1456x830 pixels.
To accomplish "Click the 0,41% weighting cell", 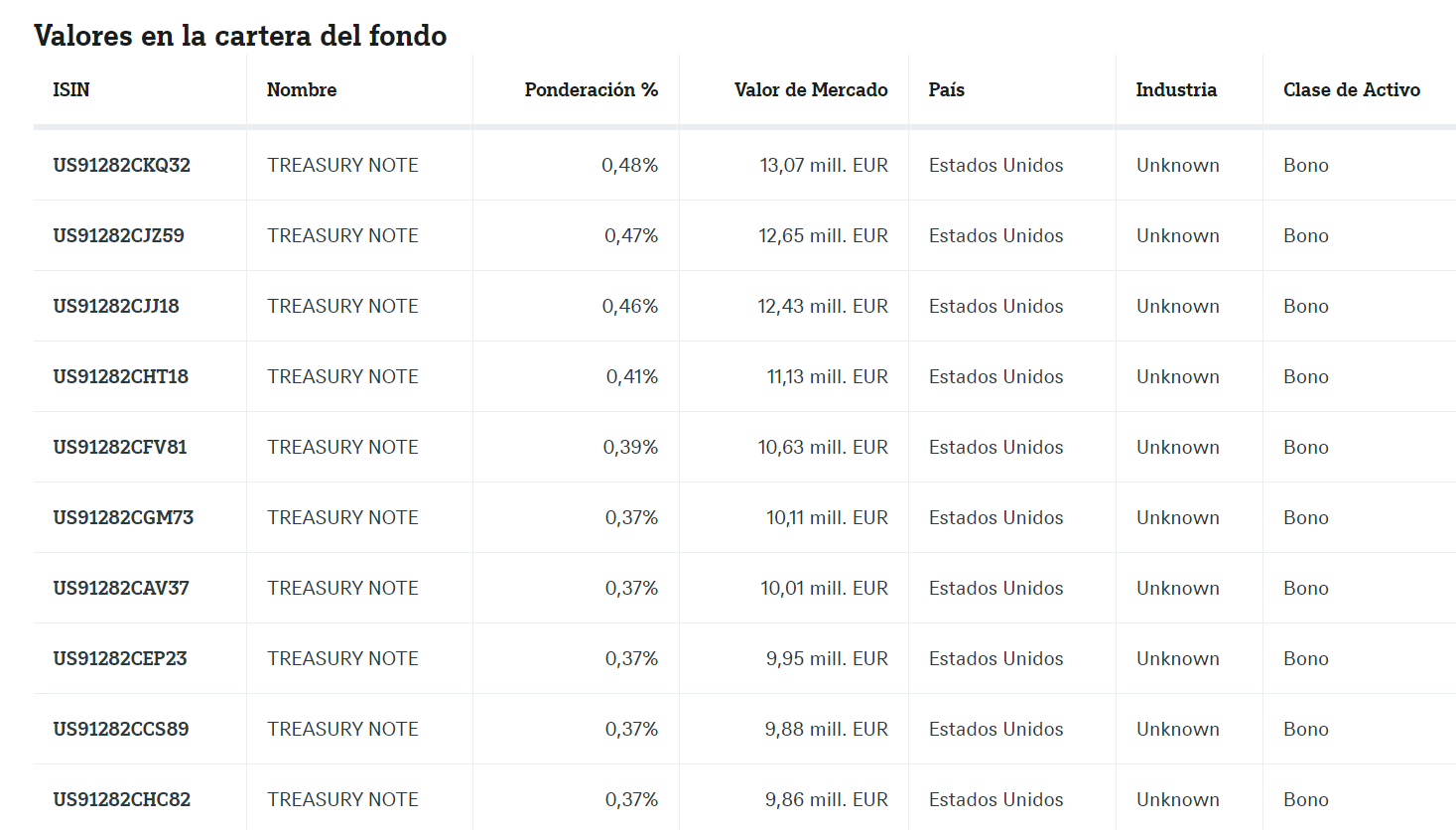I will click(x=631, y=376).
